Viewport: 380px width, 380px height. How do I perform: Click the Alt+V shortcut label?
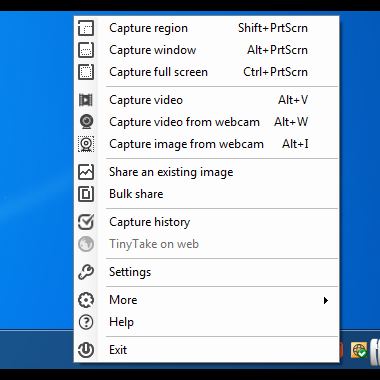pyautogui.click(x=293, y=100)
